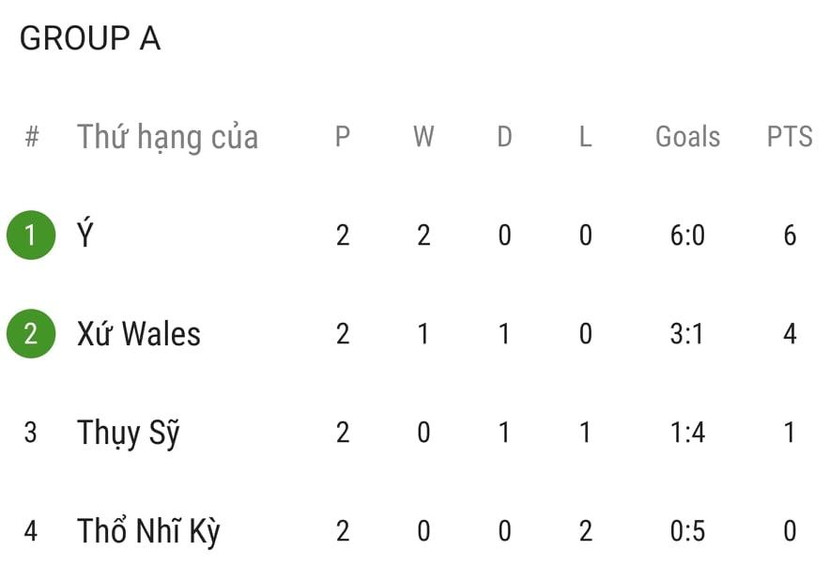Click the # rank column header
This screenshot has width=830, height=562.
[x=31, y=137]
